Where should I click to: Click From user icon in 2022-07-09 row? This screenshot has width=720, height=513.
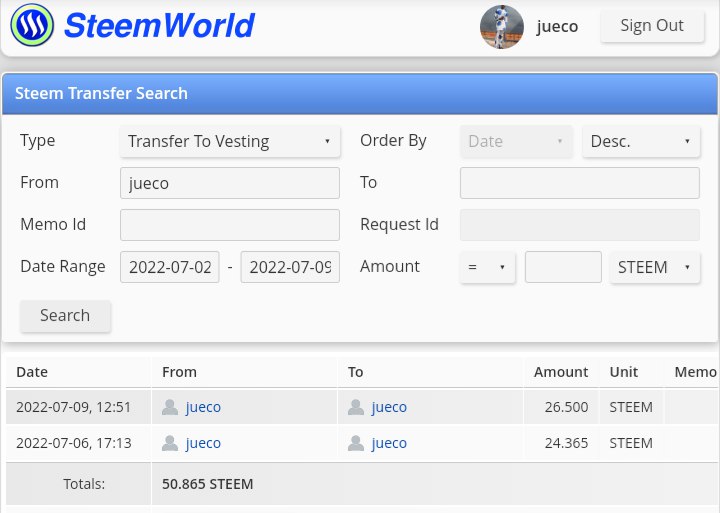[x=170, y=407]
